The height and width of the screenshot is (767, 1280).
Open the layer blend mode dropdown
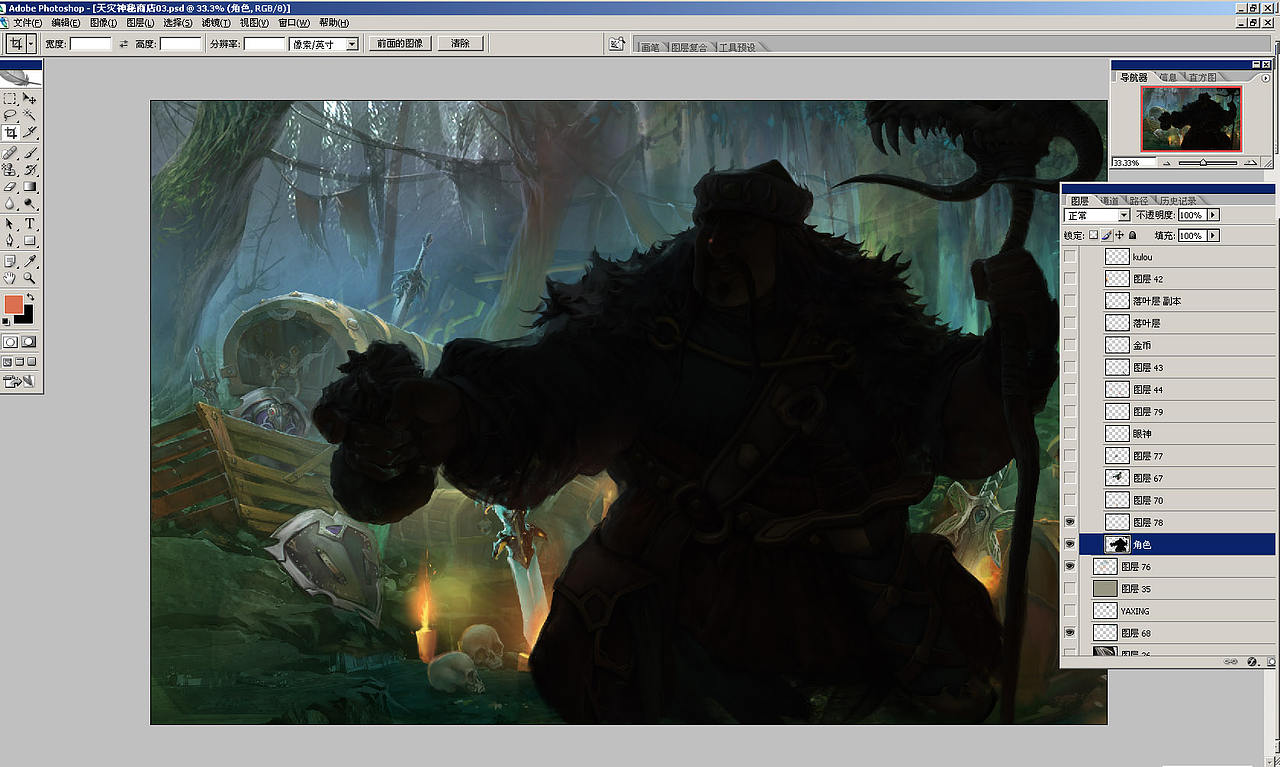tap(1124, 215)
